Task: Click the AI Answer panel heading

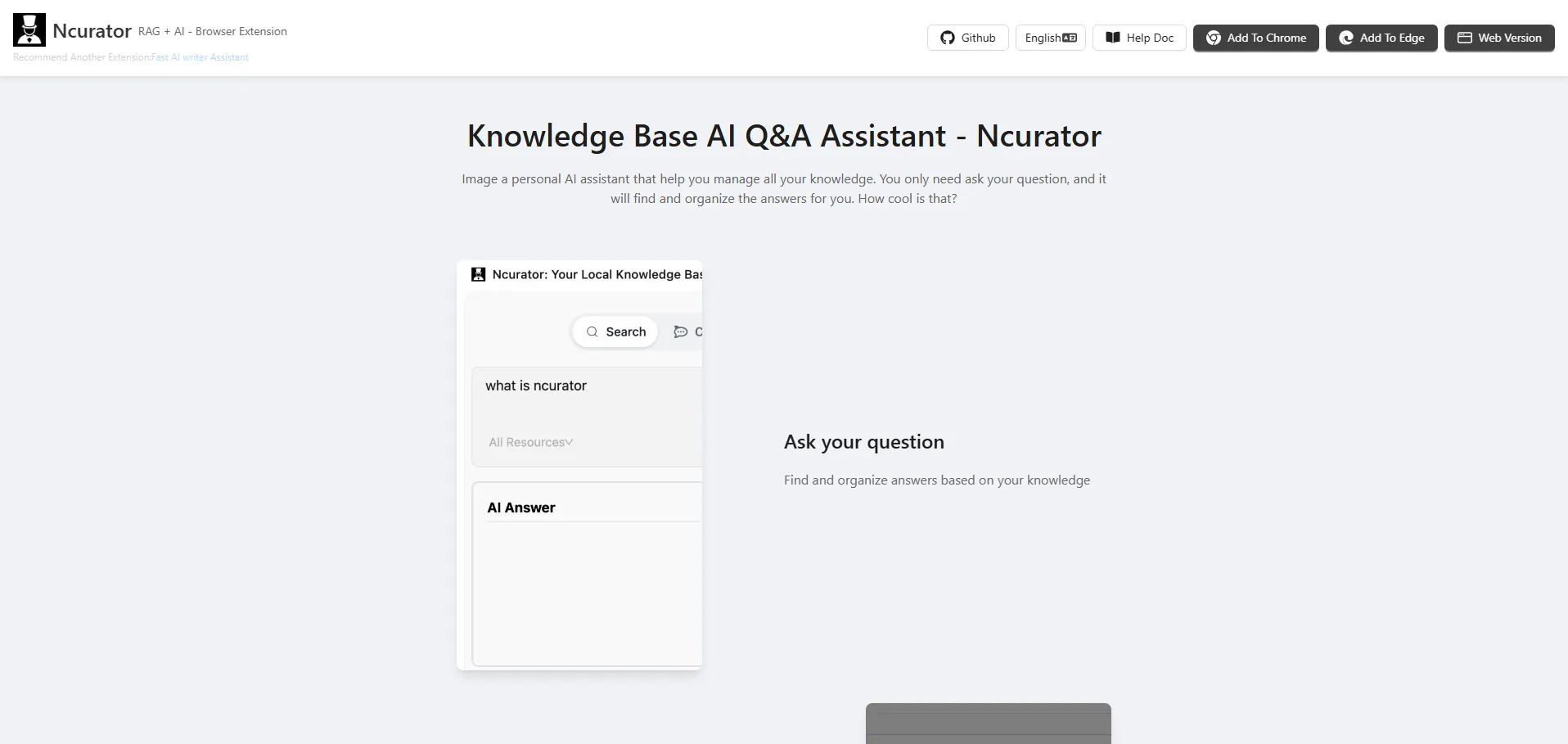Action: [521, 507]
